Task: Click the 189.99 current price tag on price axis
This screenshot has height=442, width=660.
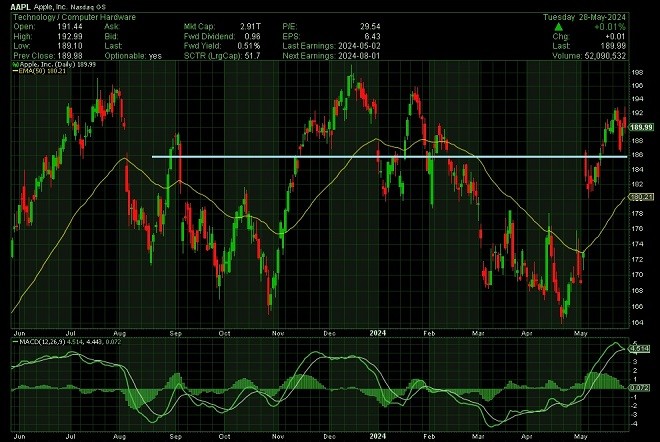Action: pyautogui.click(x=641, y=127)
